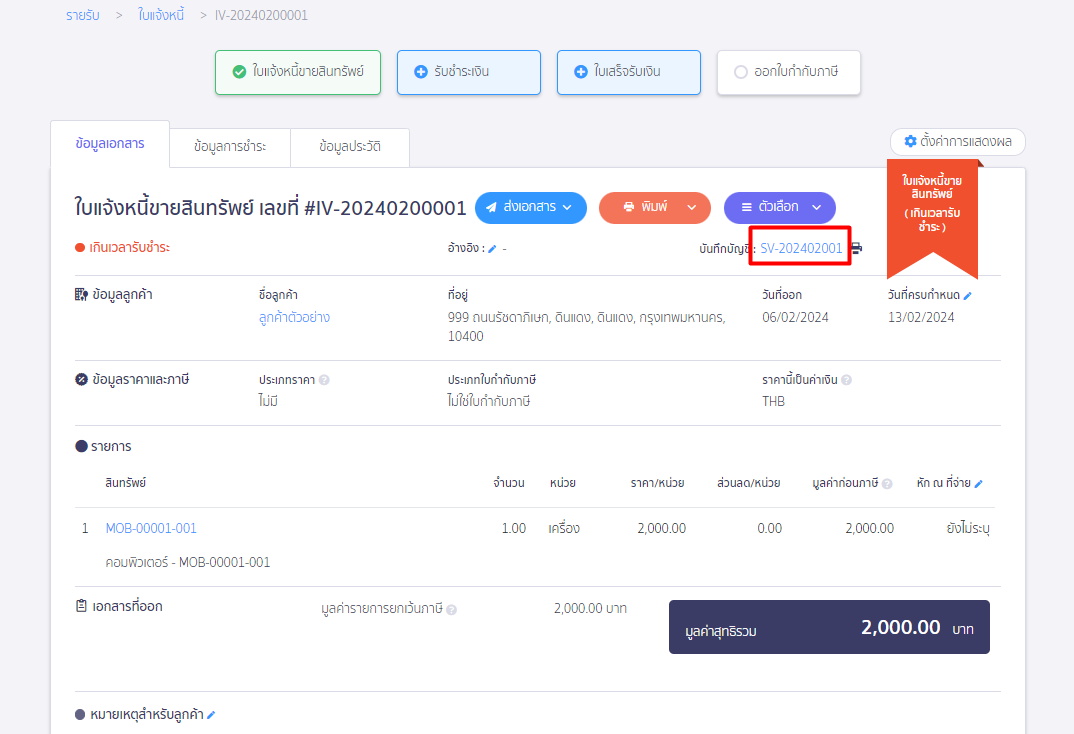The image size is (1074, 734).
Task: Select the ออกใบกำกับภาษี radio circle
Action: [740, 72]
